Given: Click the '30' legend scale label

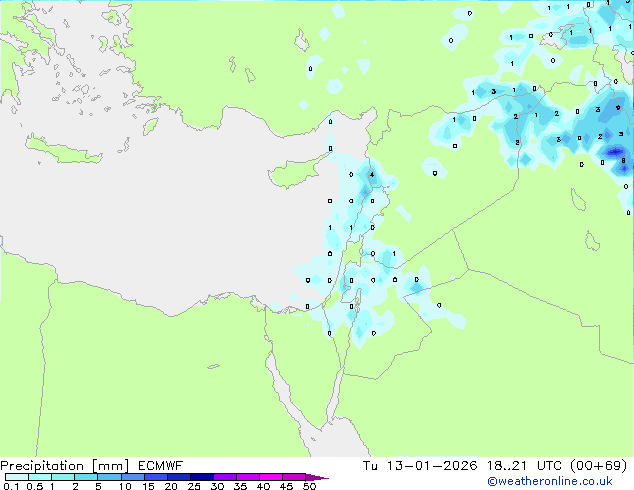Looking at the screenshot, I should pos(217,486).
